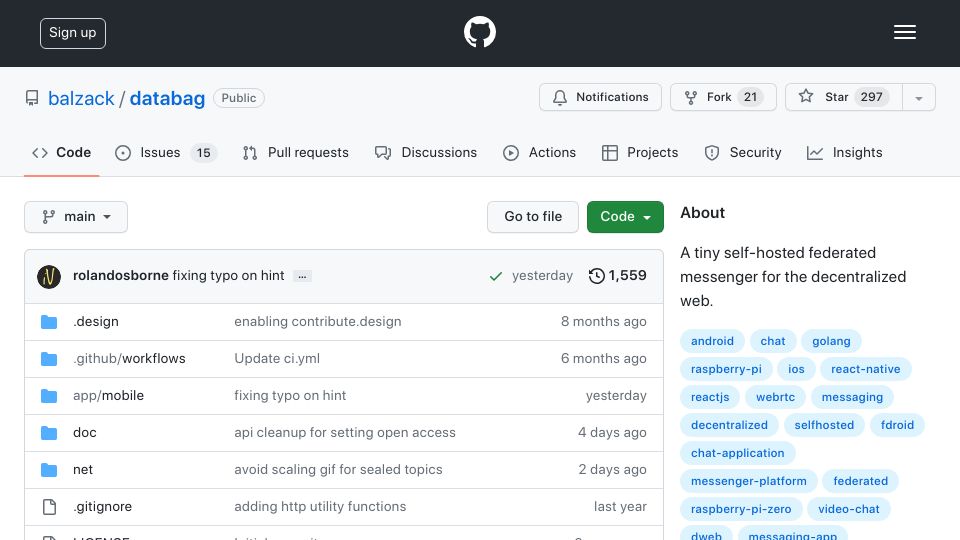Open the hamburger navigation menu

tap(904, 32)
